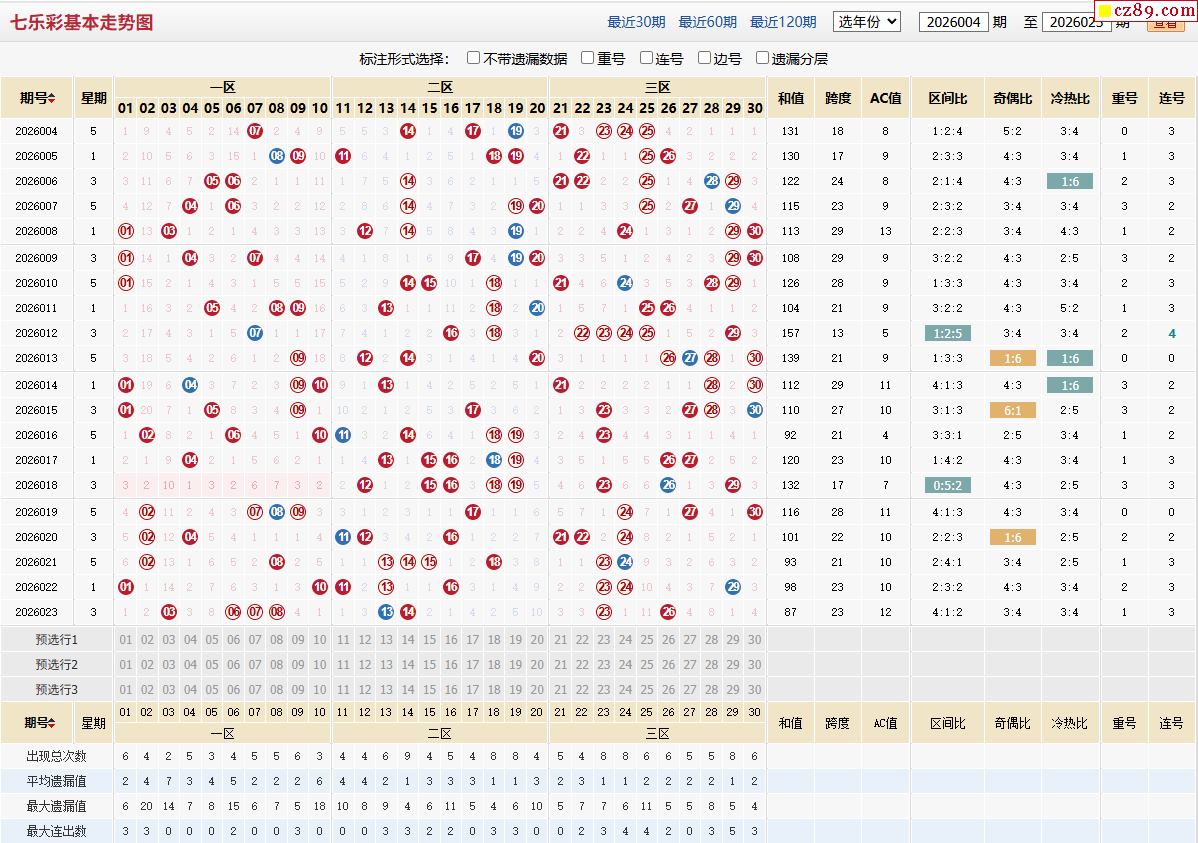Select number 25 in 预选行3
This screenshot has height=843, width=1198.
point(646,690)
